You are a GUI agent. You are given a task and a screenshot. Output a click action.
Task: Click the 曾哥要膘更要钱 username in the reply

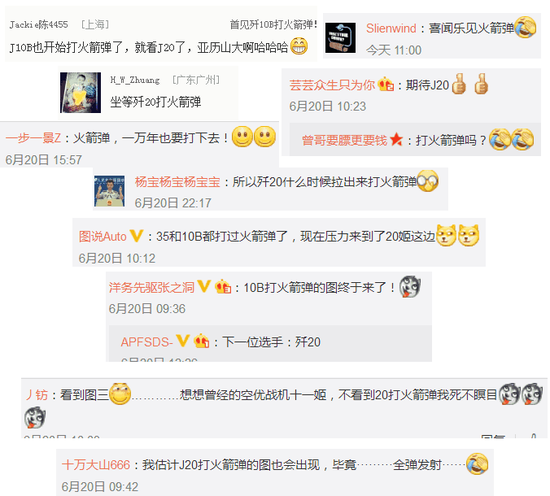pos(344,140)
